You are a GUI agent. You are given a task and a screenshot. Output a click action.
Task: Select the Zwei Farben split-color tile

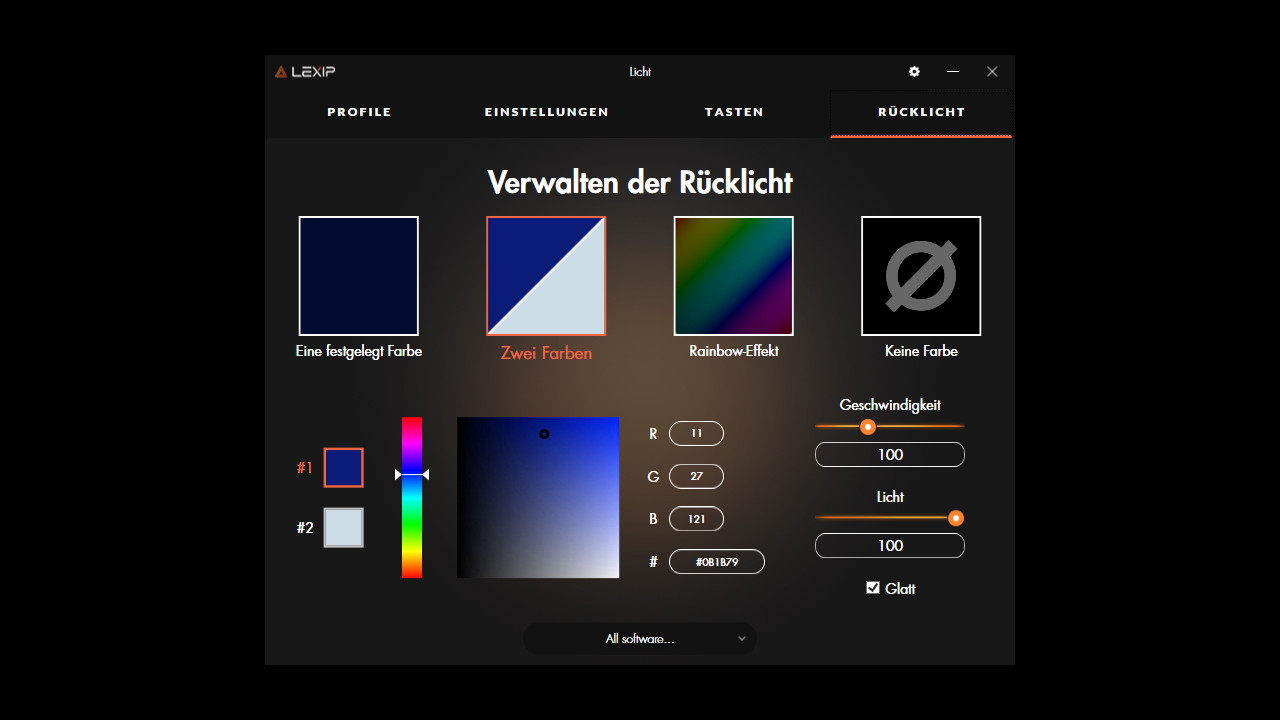pyautogui.click(x=546, y=276)
